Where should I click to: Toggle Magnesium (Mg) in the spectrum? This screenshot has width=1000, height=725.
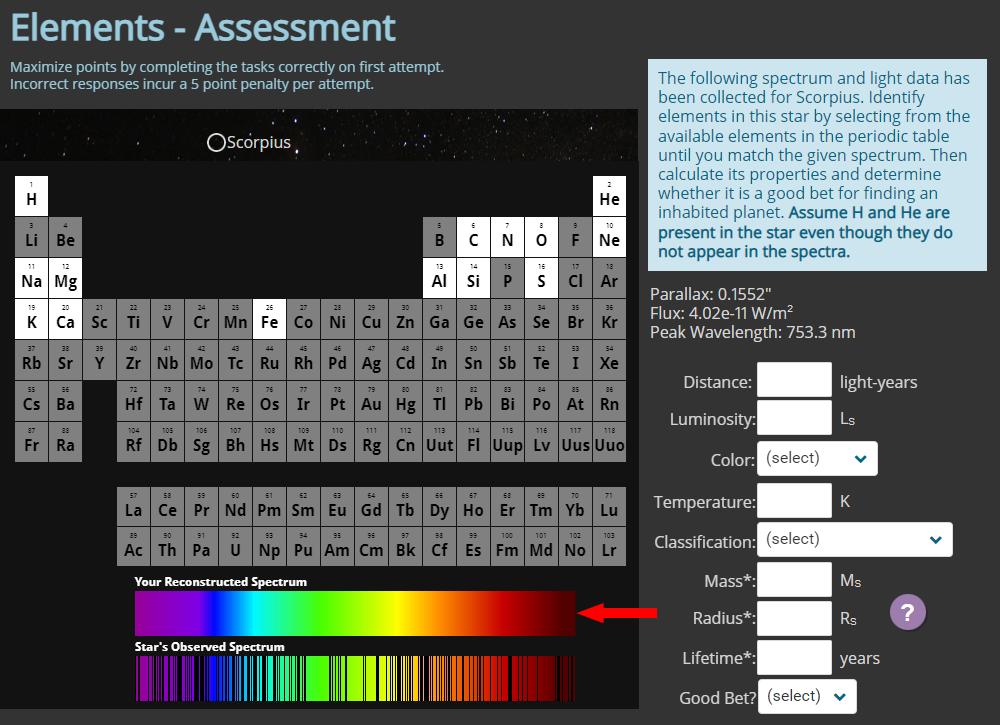click(x=65, y=279)
